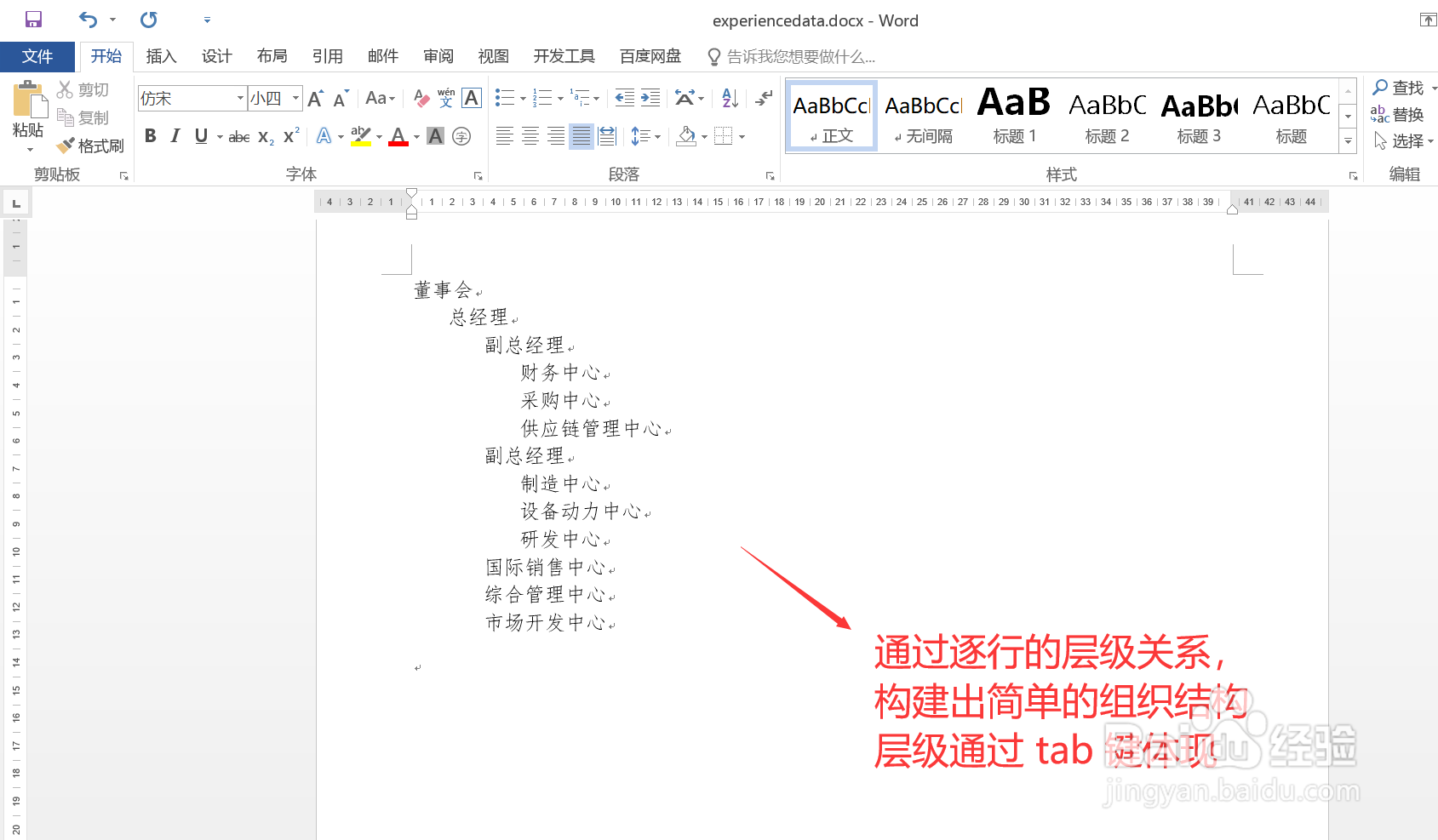The image size is (1438, 840).
Task: Open the font size dropdown 小四
Action: [x=295, y=99]
